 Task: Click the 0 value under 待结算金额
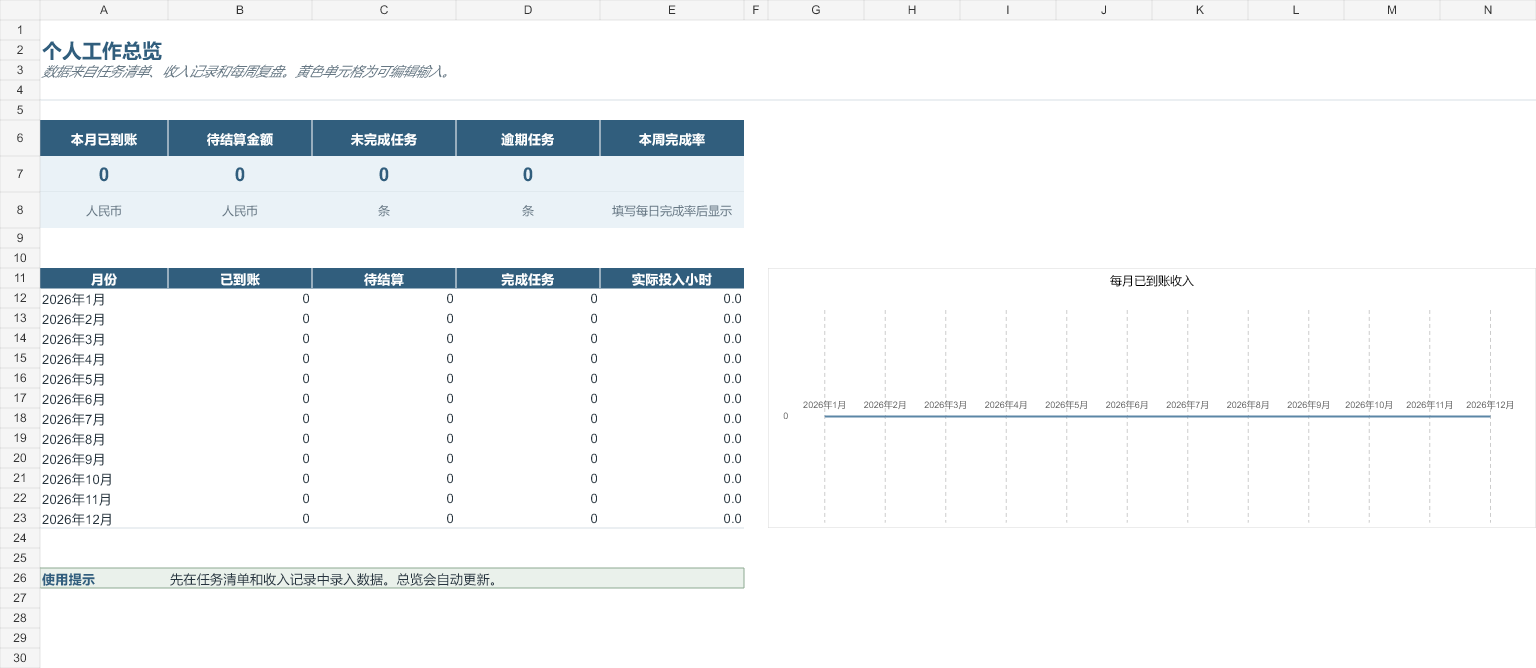pos(240,175)
